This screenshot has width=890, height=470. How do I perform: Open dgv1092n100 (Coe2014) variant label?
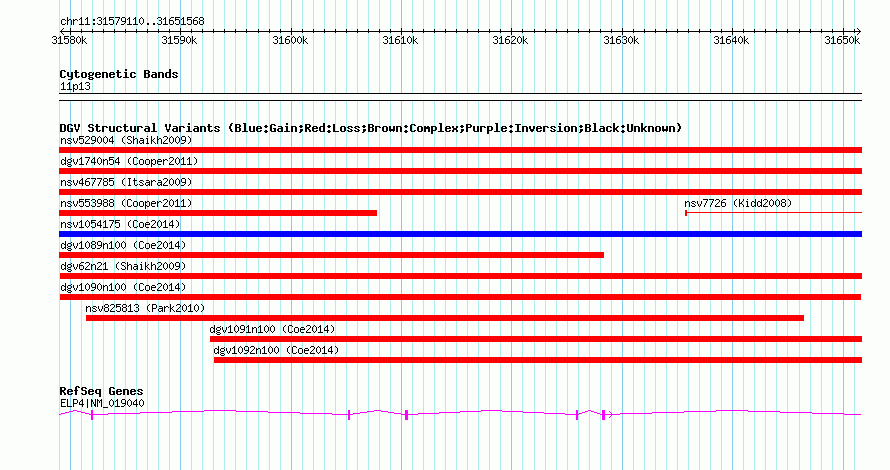click(276, 350)
